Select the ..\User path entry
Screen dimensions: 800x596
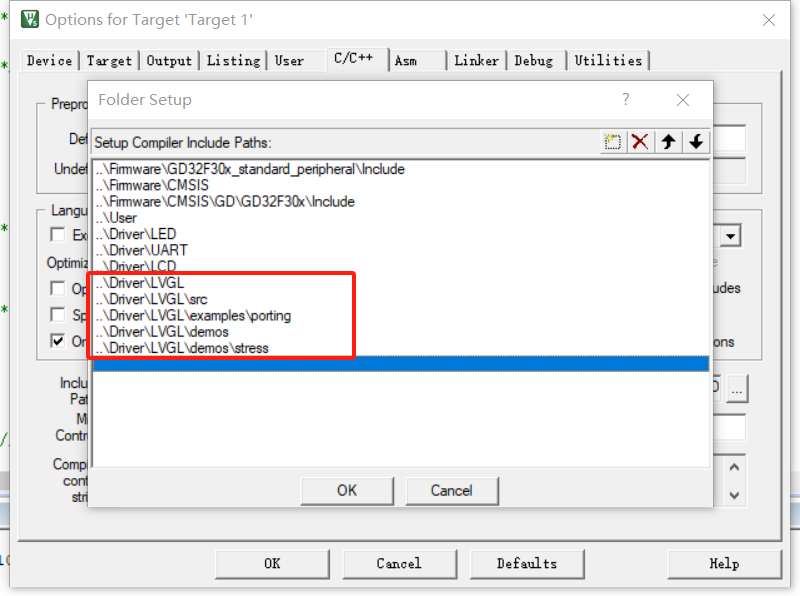(401, 218)
